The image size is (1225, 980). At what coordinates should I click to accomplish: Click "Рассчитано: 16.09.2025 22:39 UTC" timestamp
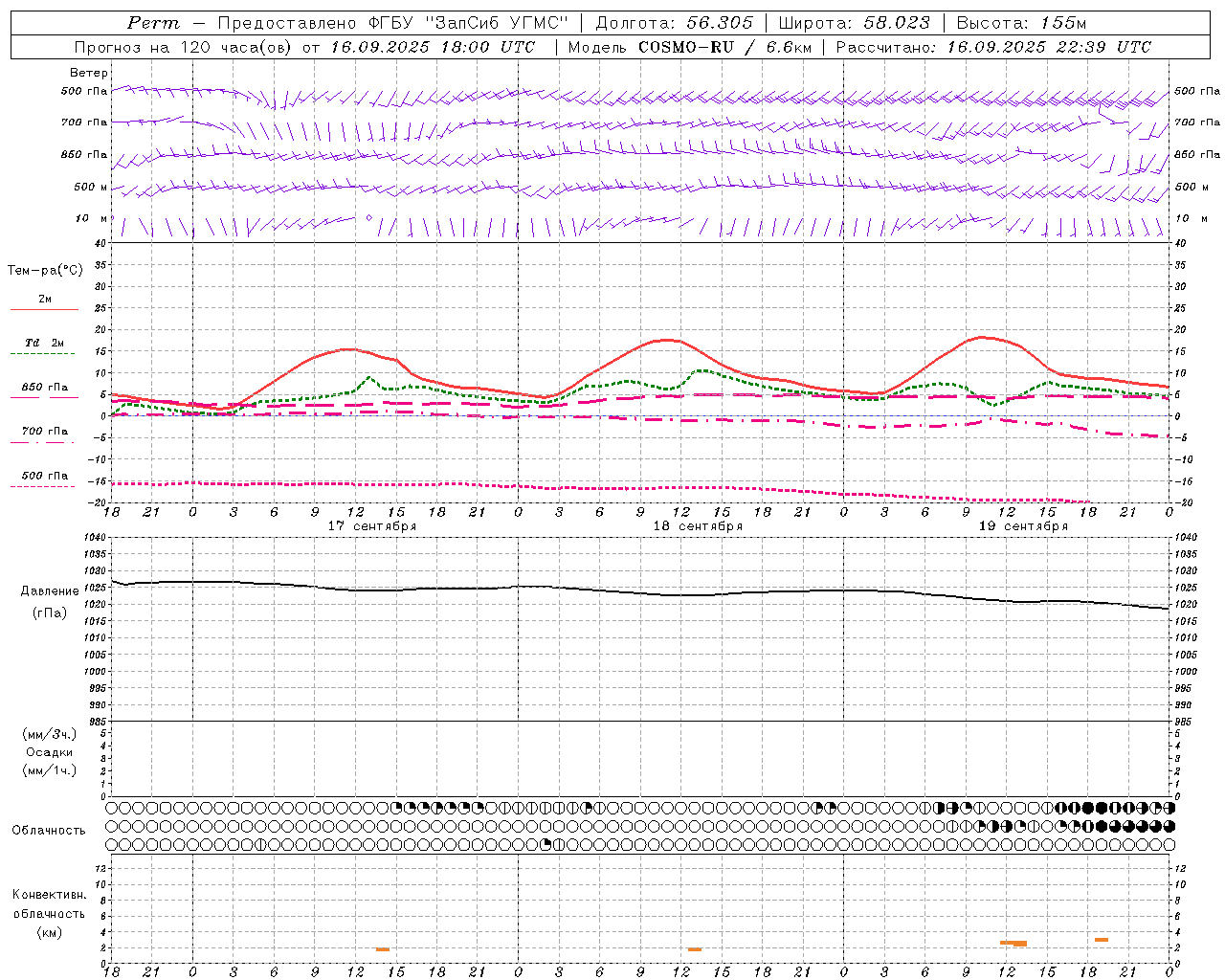(x=994, y=47)
